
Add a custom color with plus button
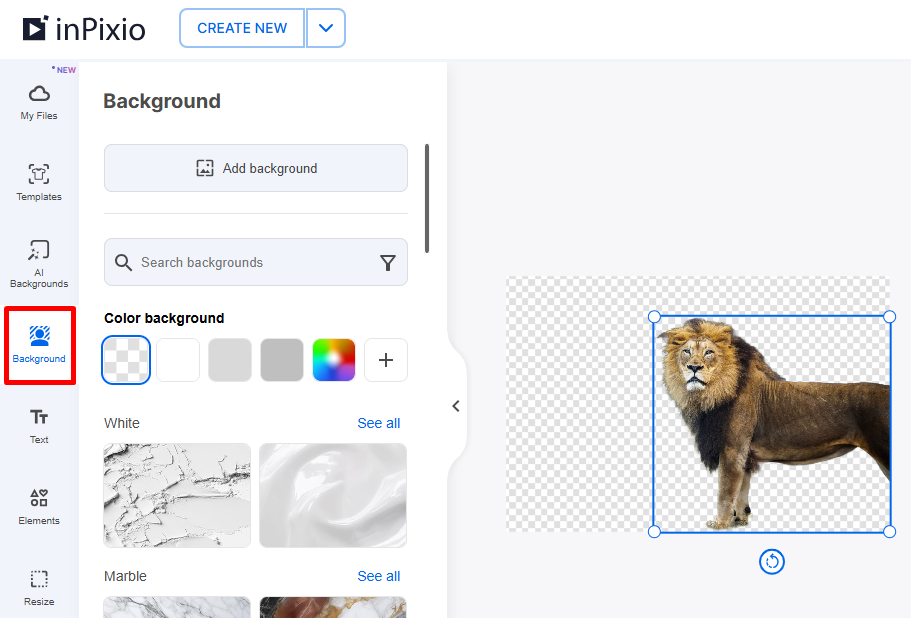pyautogui.click(x=385, y=359)
